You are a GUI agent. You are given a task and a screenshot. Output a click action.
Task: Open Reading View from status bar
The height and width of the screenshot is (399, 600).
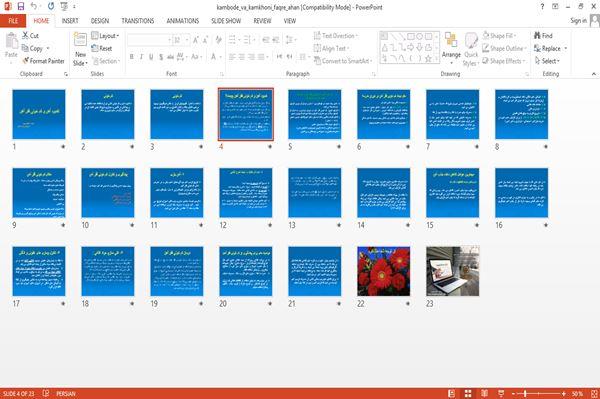click(484, 394)
